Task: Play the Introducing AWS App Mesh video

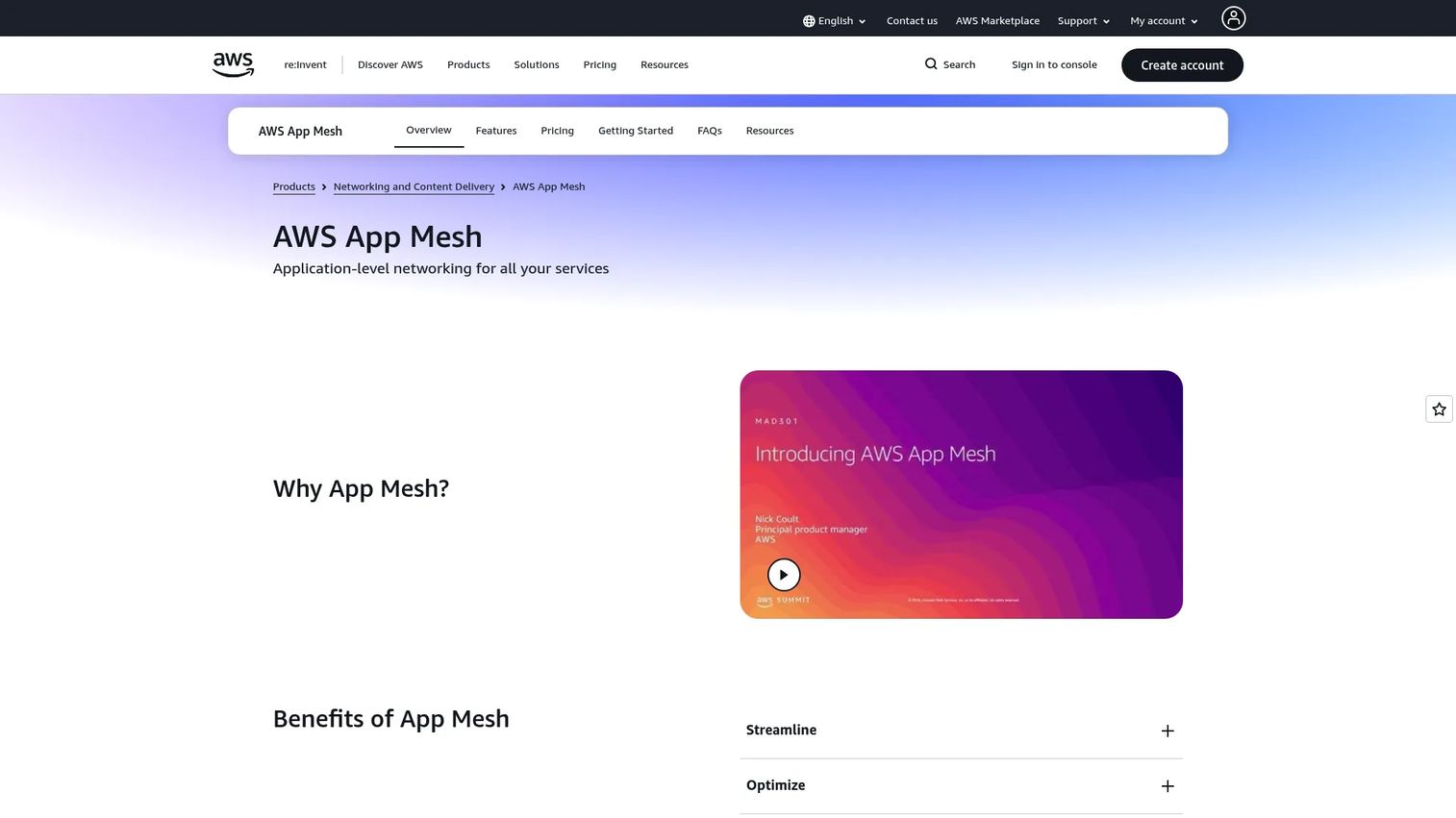Action: click(x=784, y=575)
